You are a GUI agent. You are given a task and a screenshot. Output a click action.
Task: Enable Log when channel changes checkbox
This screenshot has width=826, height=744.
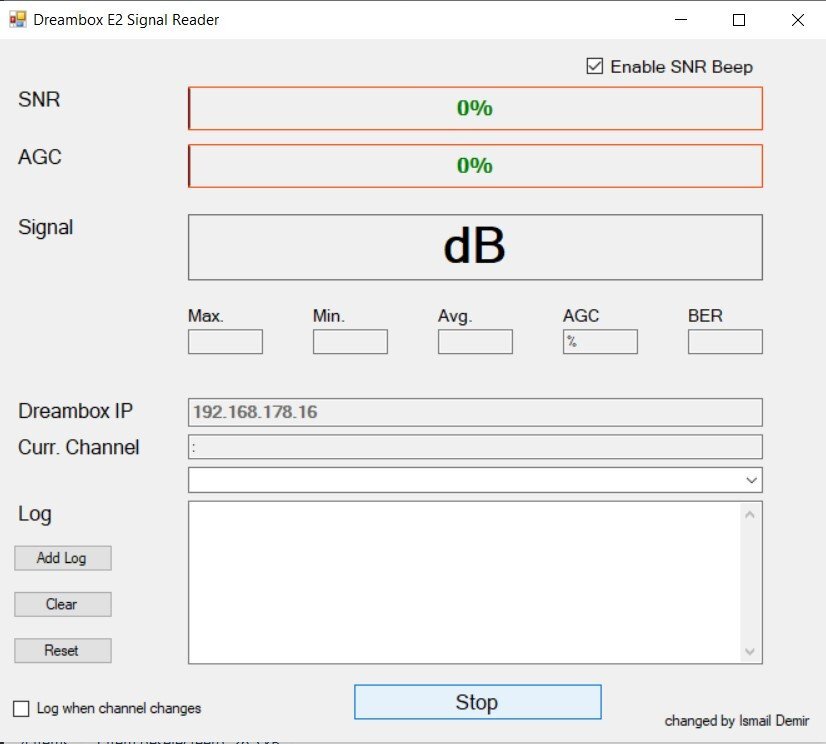point(21,709)
